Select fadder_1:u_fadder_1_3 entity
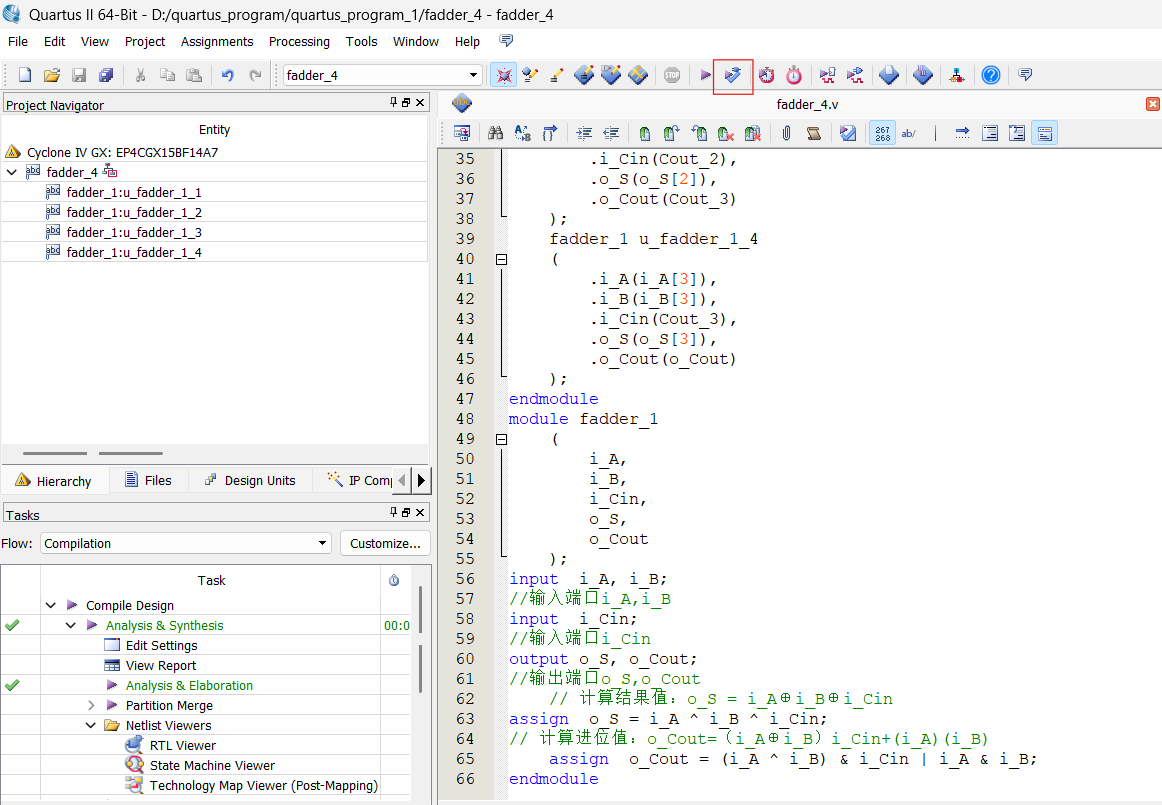This screenshot has width=1162, height=805. pos(134,232)
